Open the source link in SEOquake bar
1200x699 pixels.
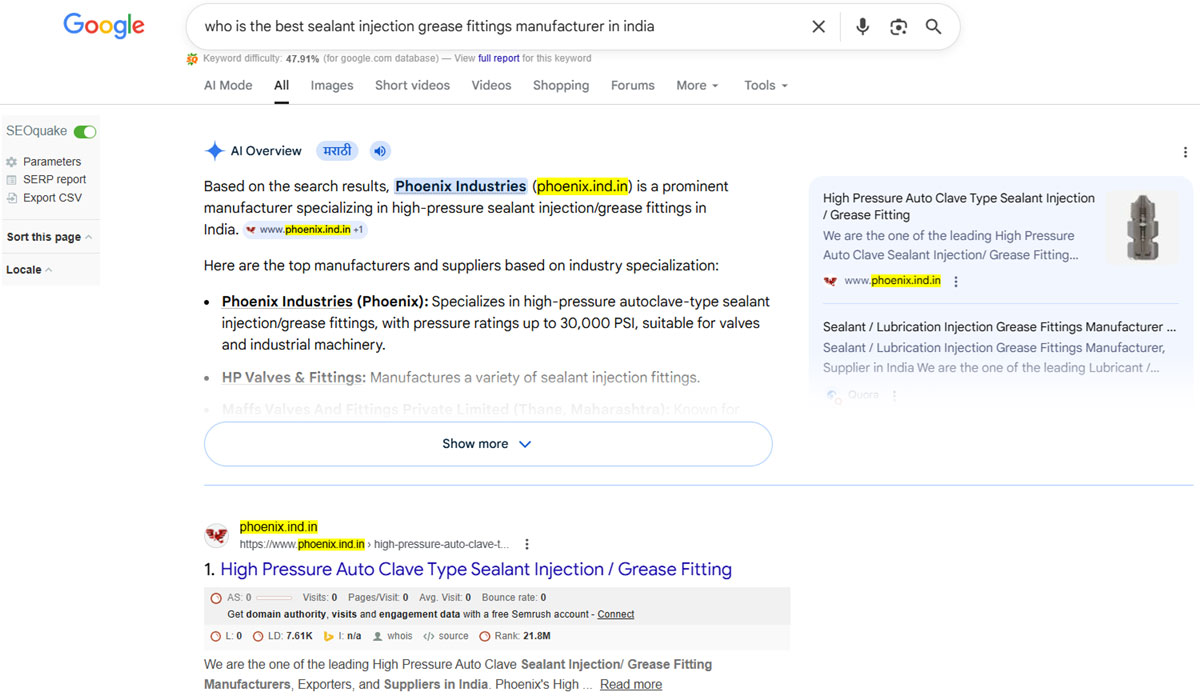click(453, 636)
